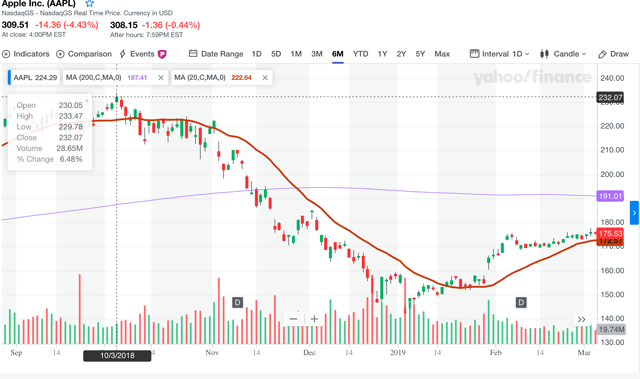Image resolution: width=640 pixels, height=379 pixels.
Task: Click the dividend D marker near November
Action: pyautogui.click(x=237, y=302)
